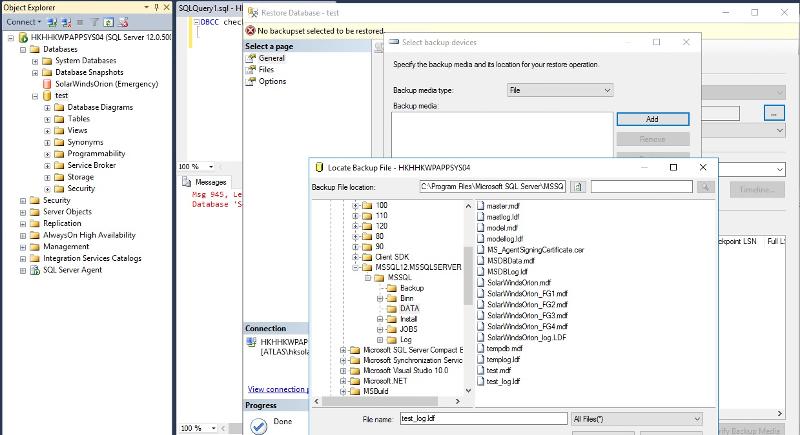
Task: Open the Backup media type dropdown
Action: click(560, 90)
